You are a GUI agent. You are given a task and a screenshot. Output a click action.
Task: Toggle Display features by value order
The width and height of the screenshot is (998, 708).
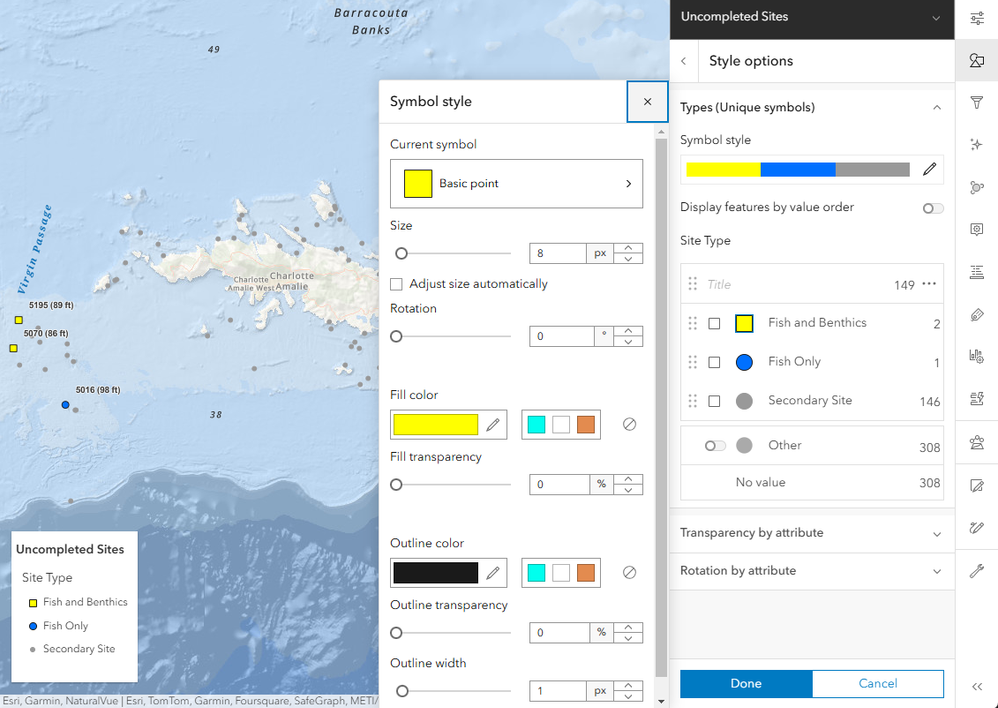click(x=933, y=208)
